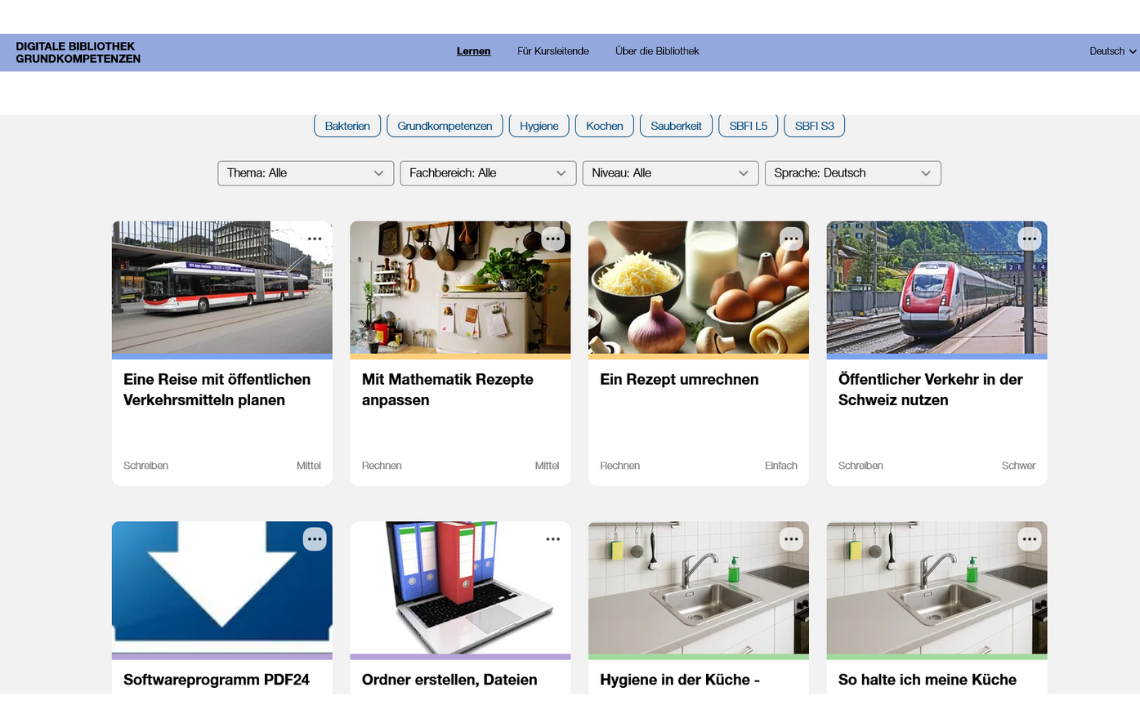Open Softwareprogramm PDF24 title
The image size is (1140, 720).
pyautogui.click(x=216, y=680)
